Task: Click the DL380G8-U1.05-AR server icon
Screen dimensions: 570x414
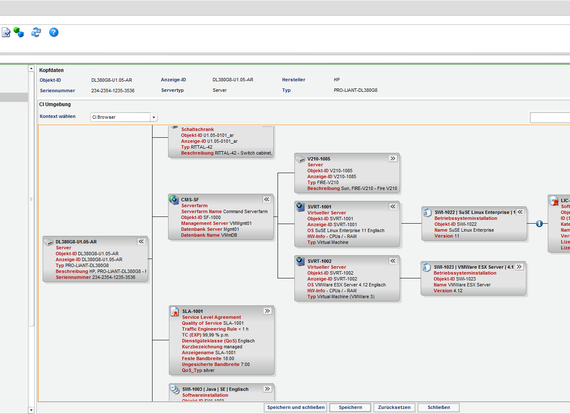Action: tap(49, 242)
